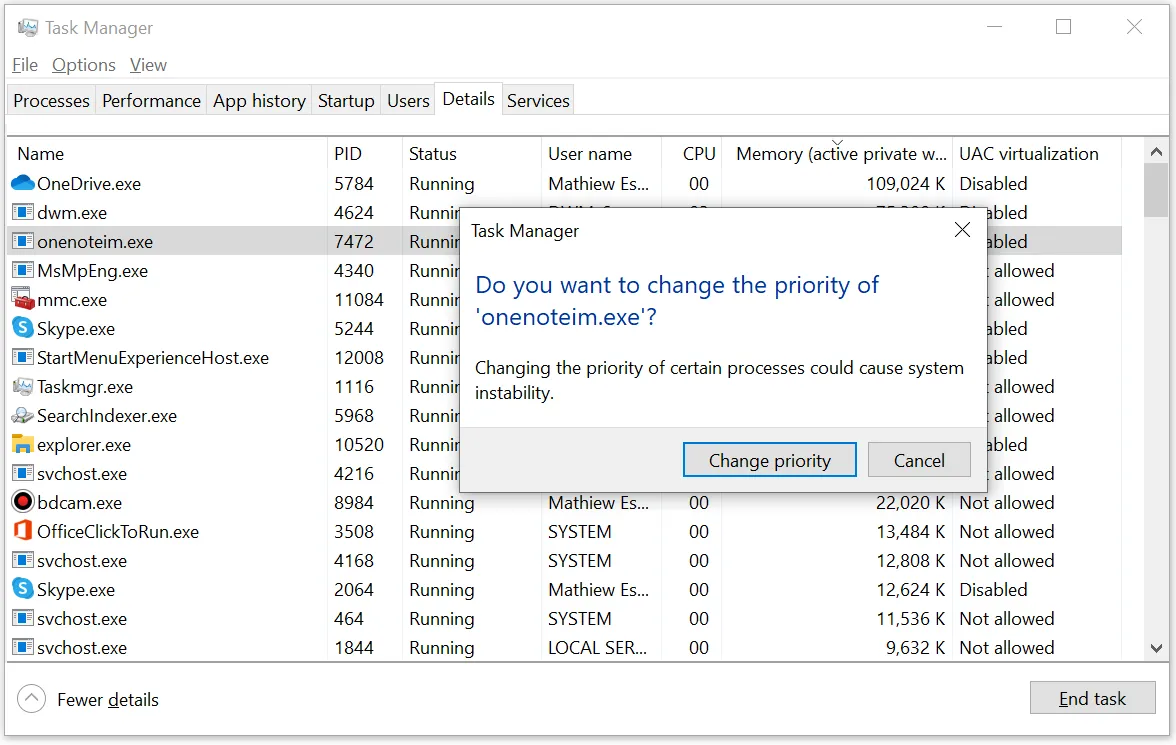
Task: Confirm with the Change priority button
Action: 770,460
